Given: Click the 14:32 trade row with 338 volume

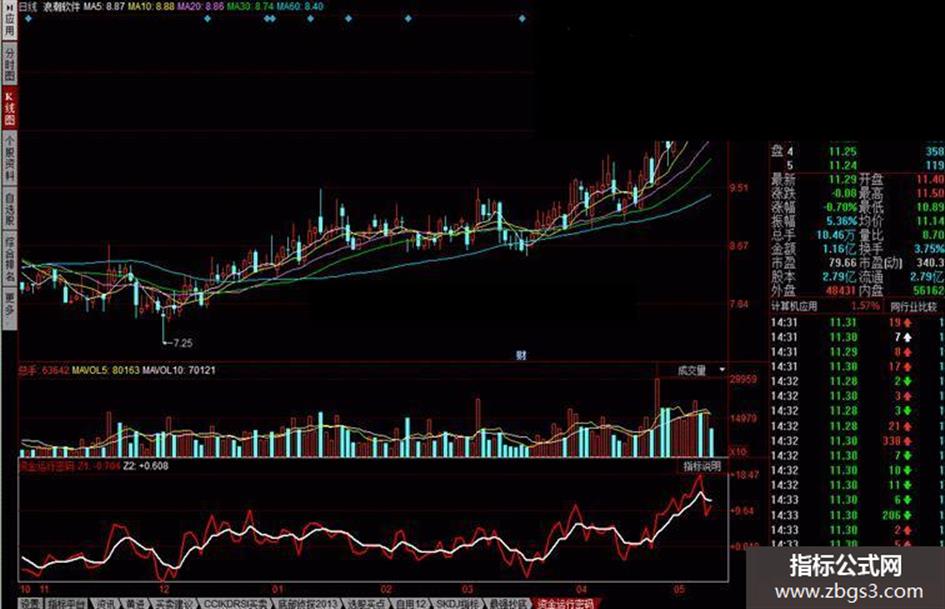Looking at the screenshot, I should click(858, 441).
